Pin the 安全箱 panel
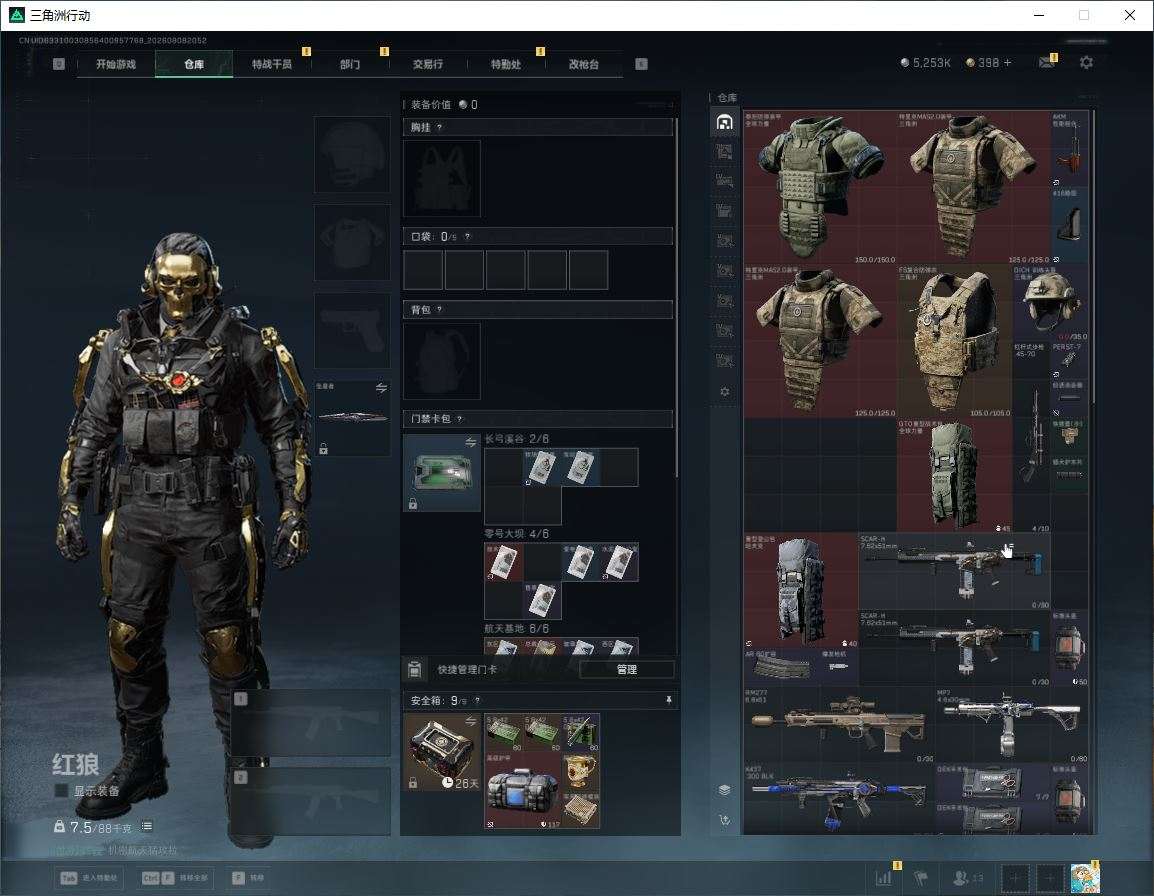The height and width of the screenshot is (896, 1154). pyautogui.click(x=668, y=700)
